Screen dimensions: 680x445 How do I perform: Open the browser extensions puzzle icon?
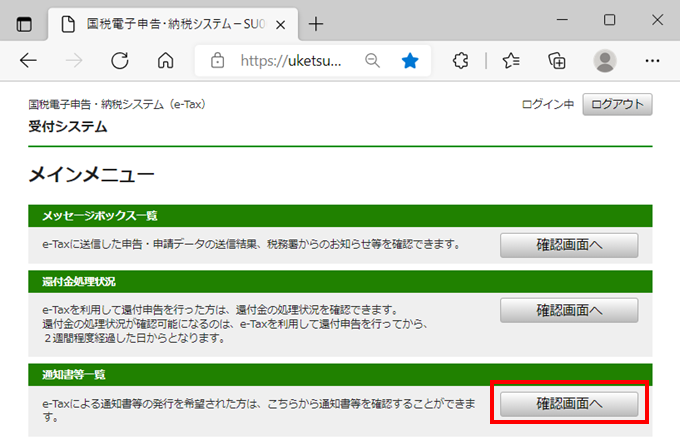click(461, 61)
